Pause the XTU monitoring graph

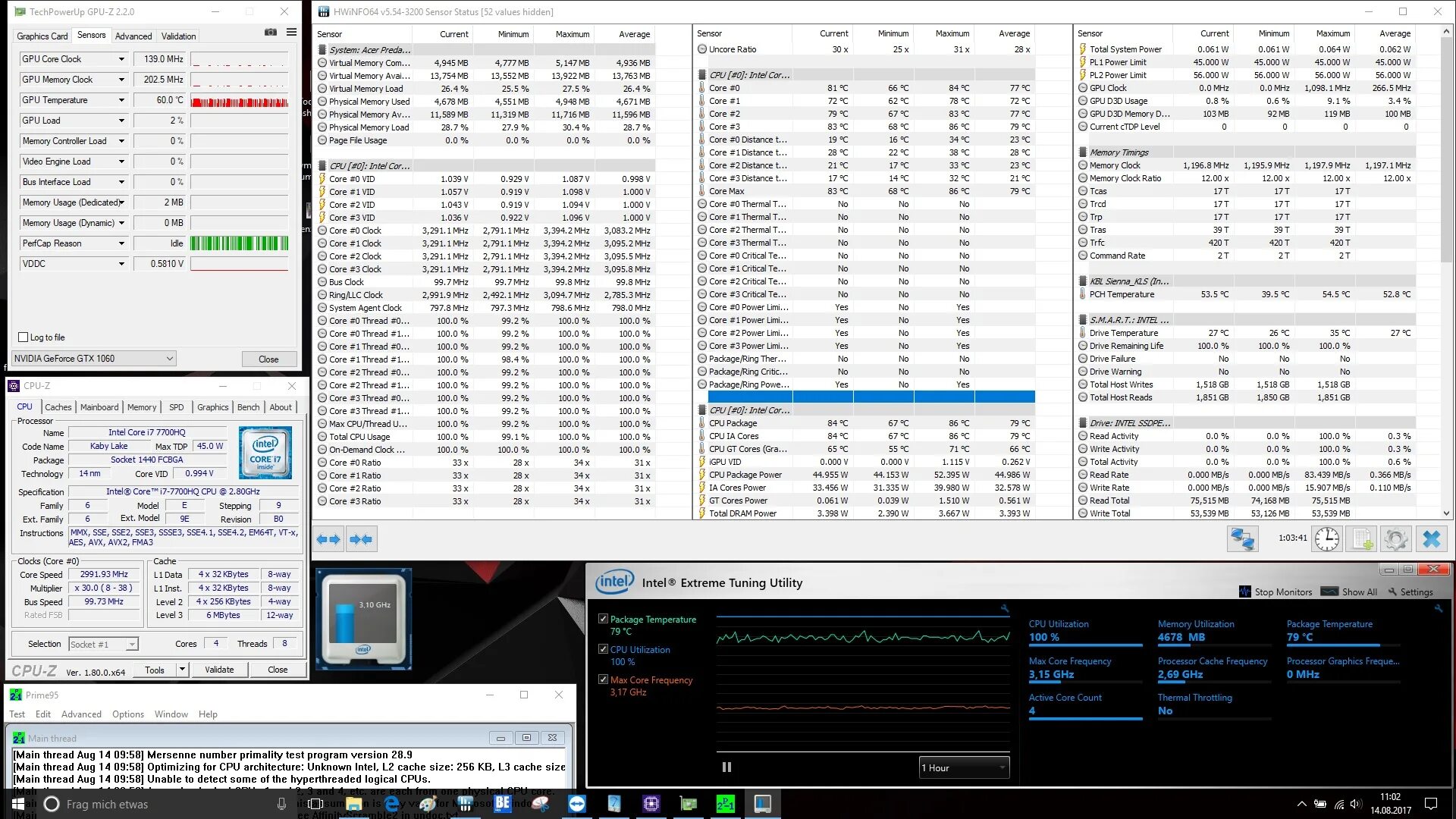[726, 767]
